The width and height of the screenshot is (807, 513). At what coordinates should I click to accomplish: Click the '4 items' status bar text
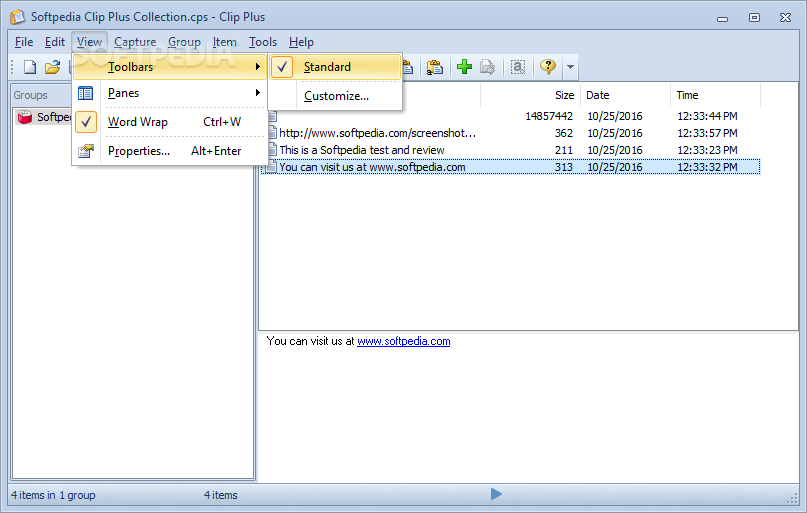tap(220, 495)
